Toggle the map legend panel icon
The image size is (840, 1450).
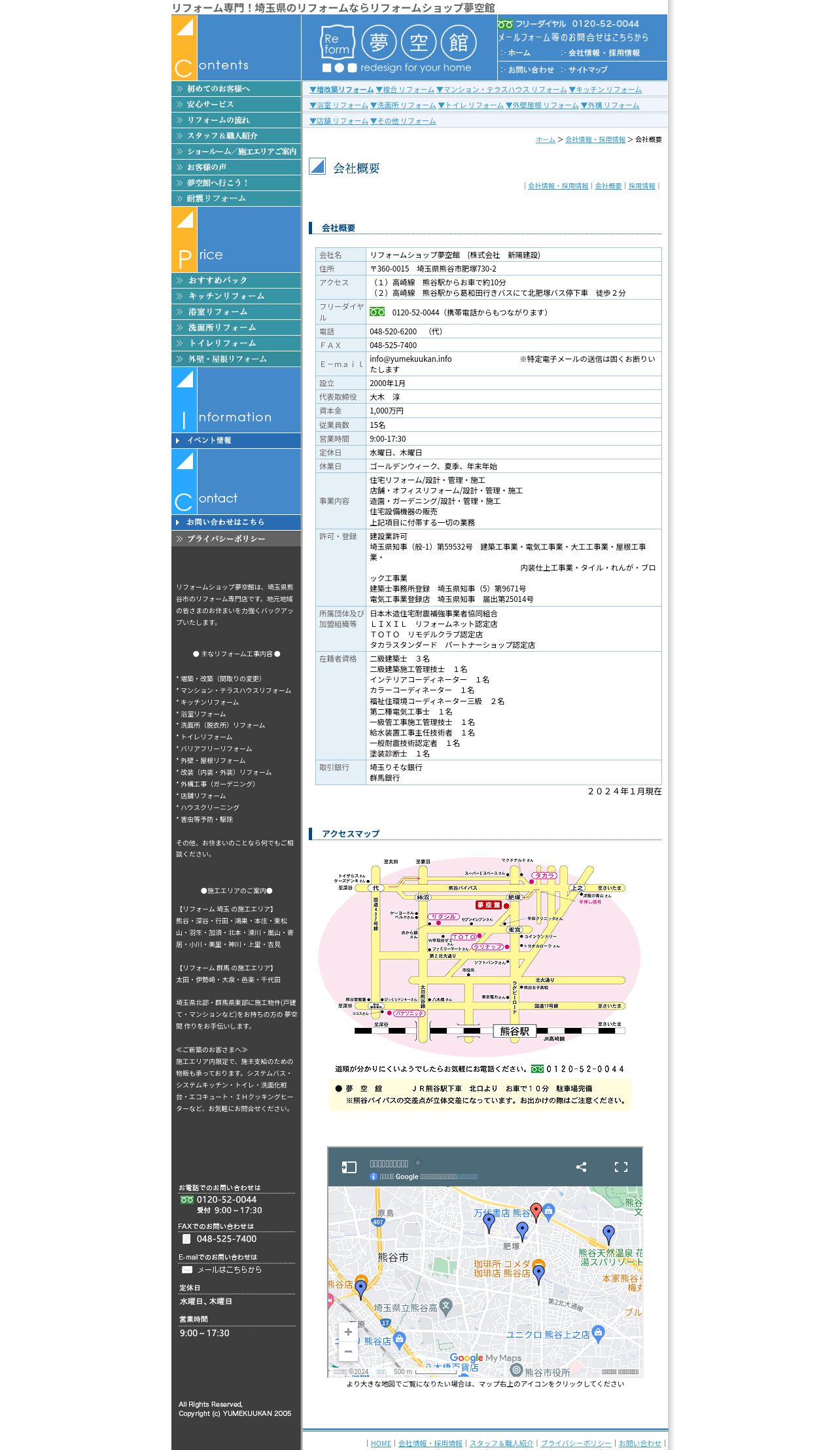pyautogui.click(x=349, y=1167)
